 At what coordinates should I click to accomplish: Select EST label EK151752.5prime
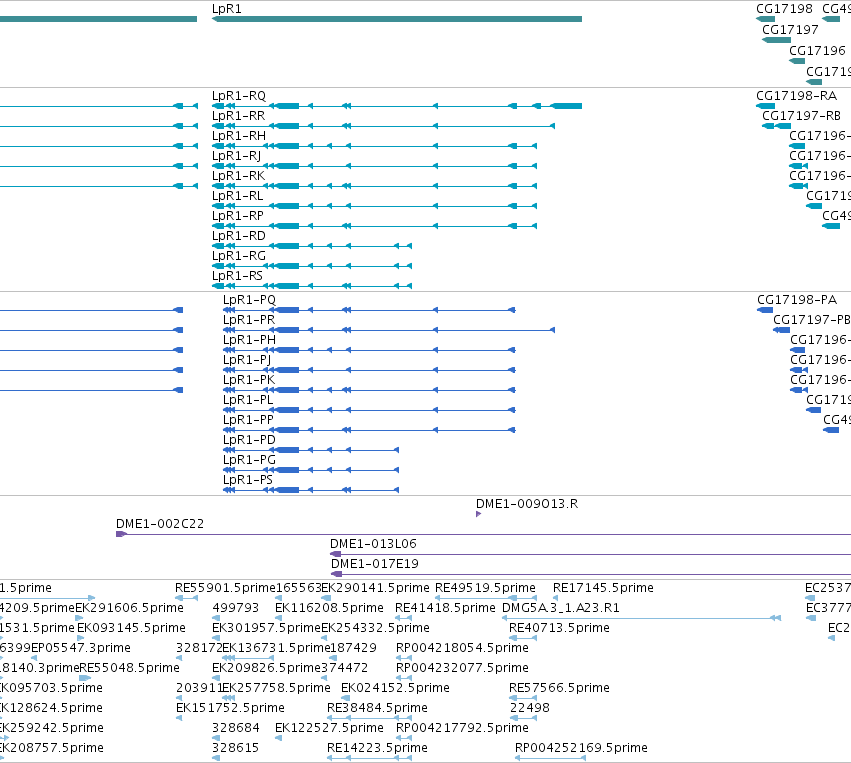(x=230, y=709)
